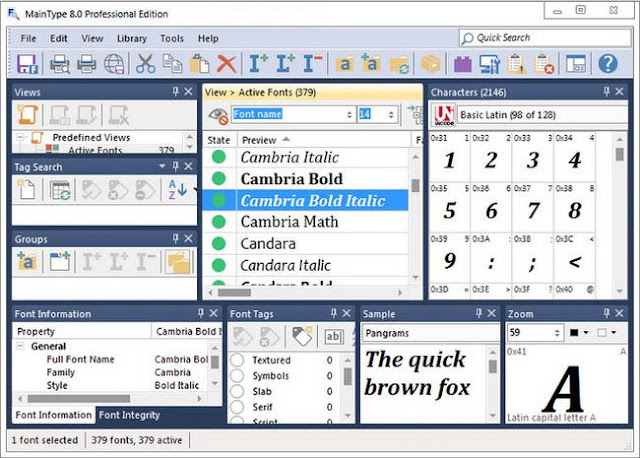Open the background color dropdown in Zoom
This screenshot has height=458, width=640.
(613, 333)
